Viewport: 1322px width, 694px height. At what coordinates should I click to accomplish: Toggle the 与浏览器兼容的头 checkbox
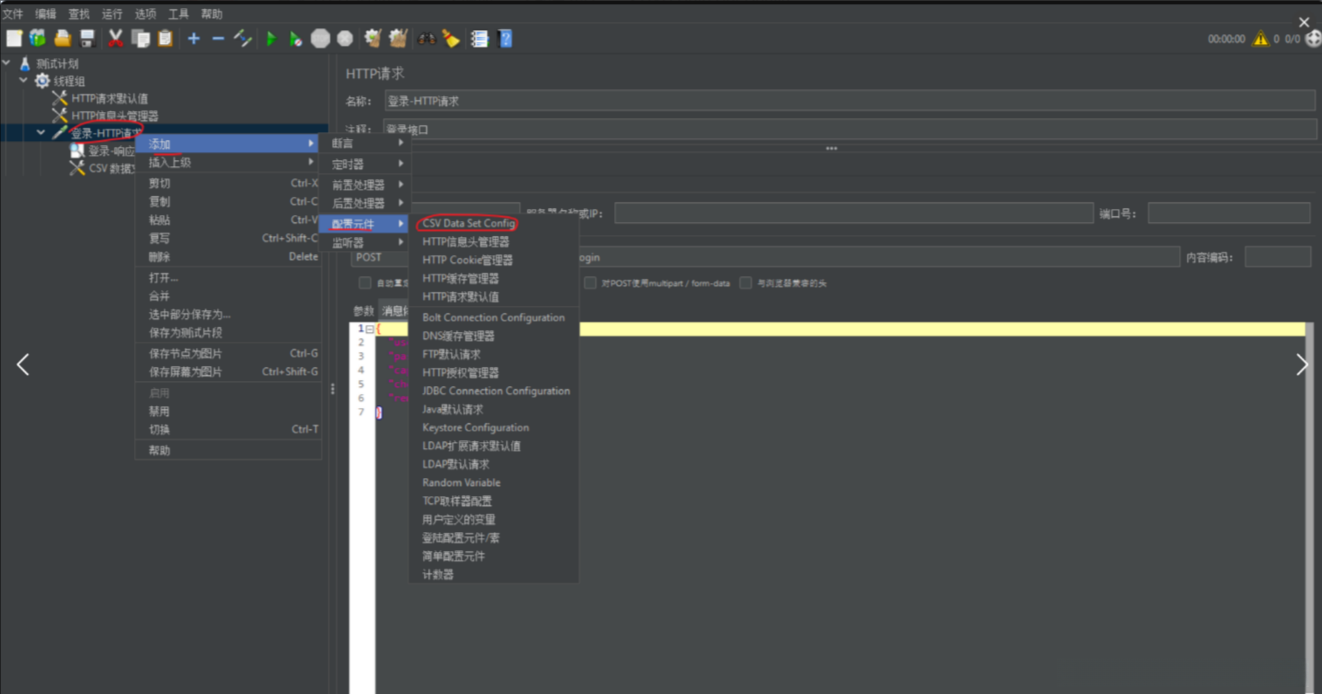coord(745,283)
